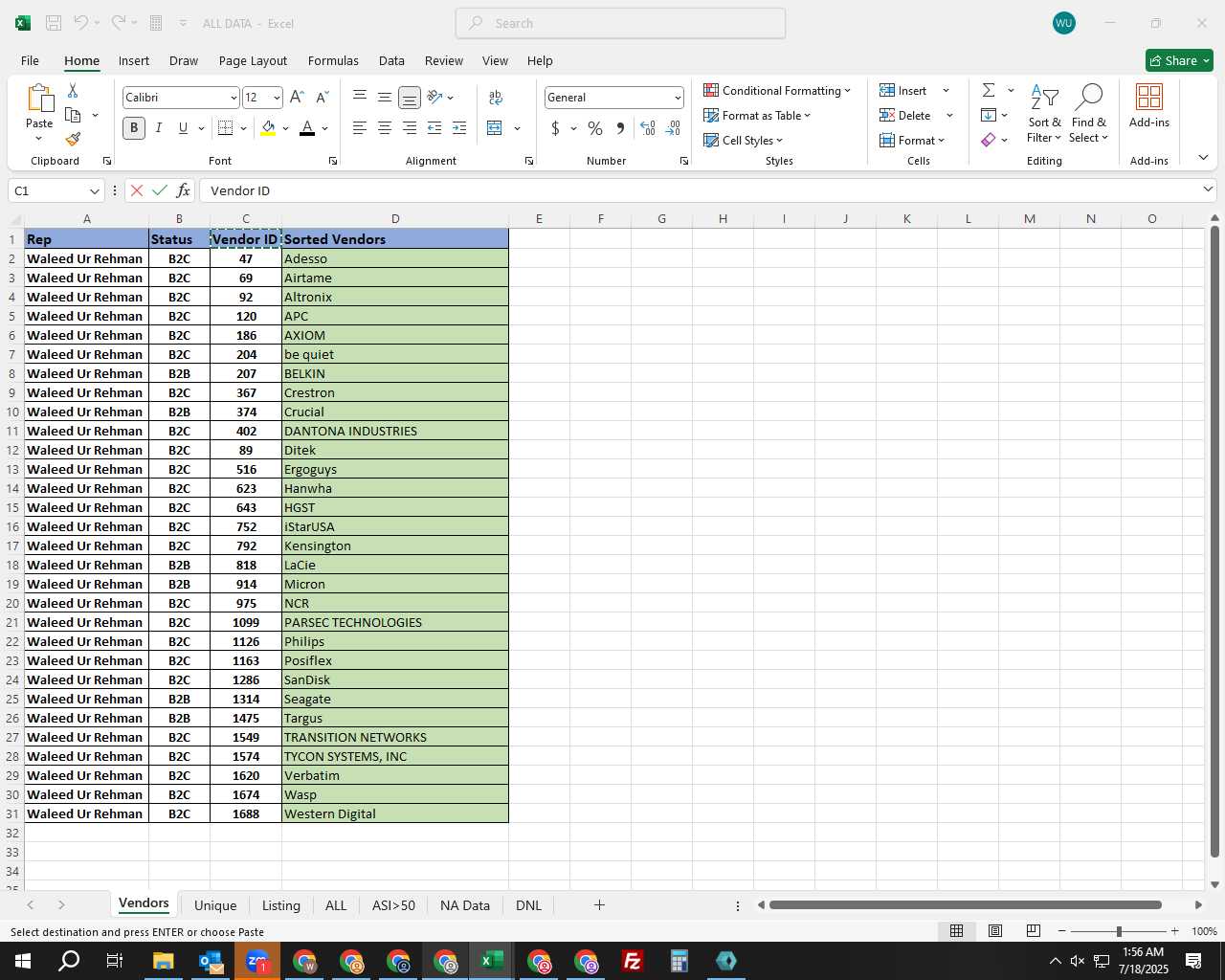
Task: Switch to Normal view in status bar
Action: tap(956, 931)
